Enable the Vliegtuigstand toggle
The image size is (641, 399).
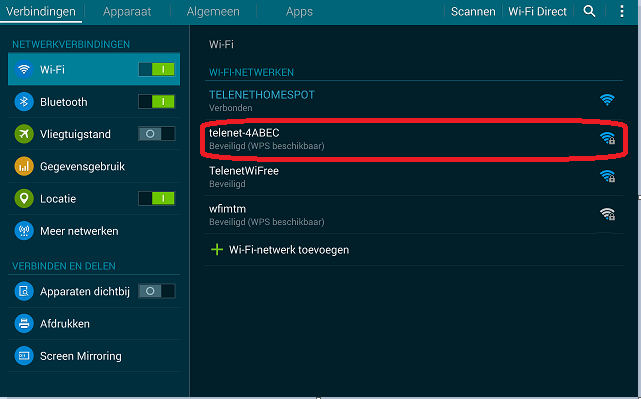click(157, 134)
